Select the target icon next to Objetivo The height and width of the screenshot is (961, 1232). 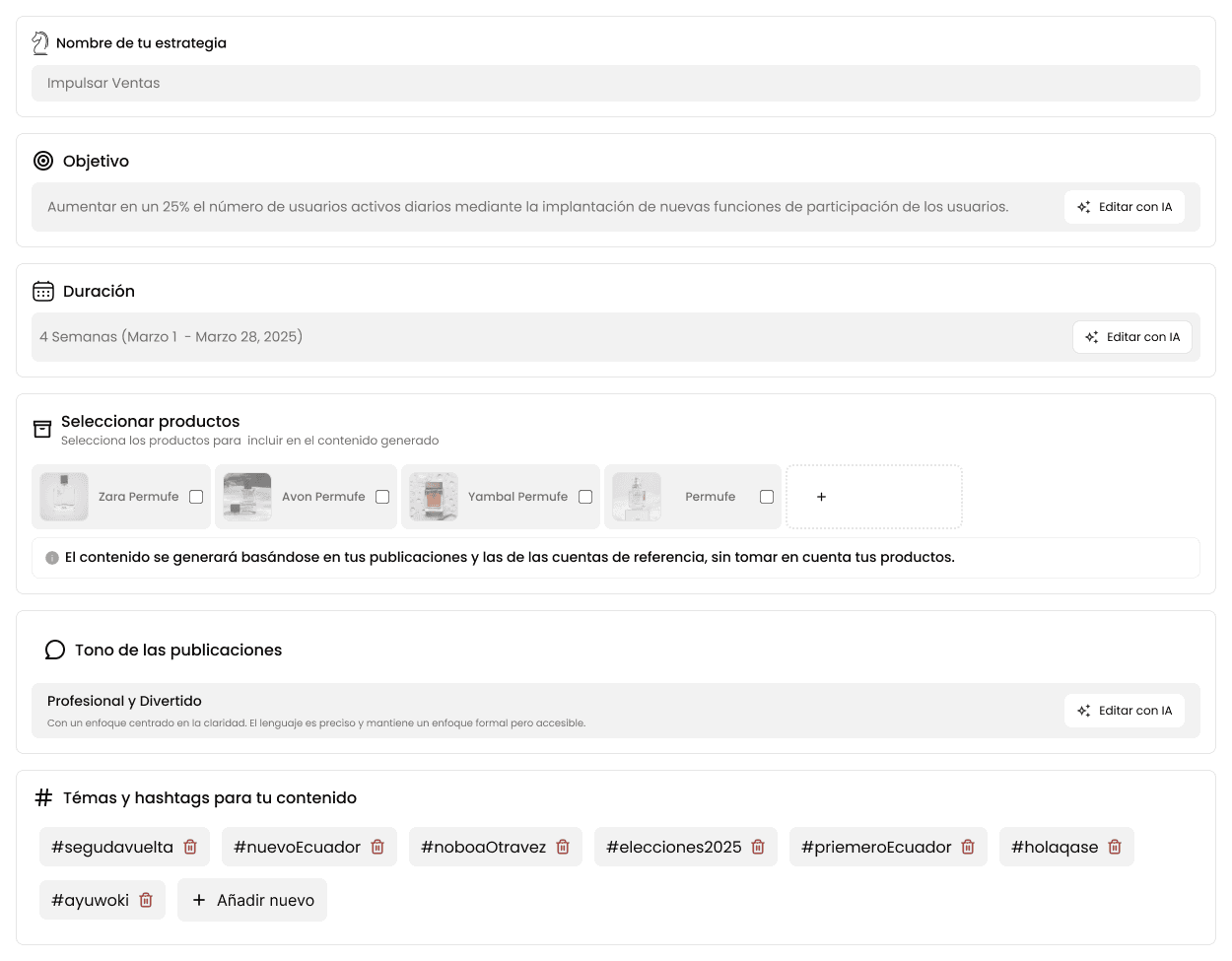pyautogui.click(x=42, y=161)
